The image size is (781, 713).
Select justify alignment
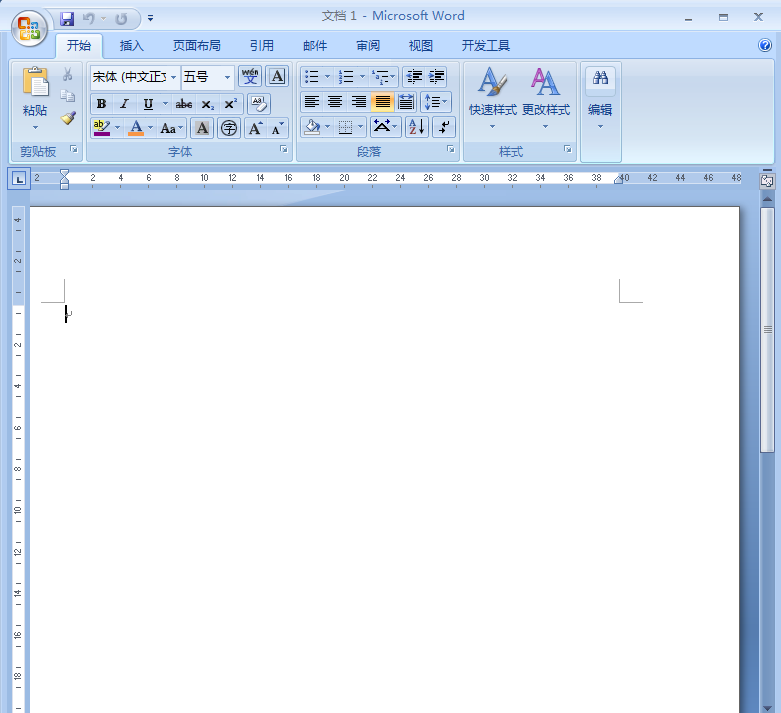[382, 102]
